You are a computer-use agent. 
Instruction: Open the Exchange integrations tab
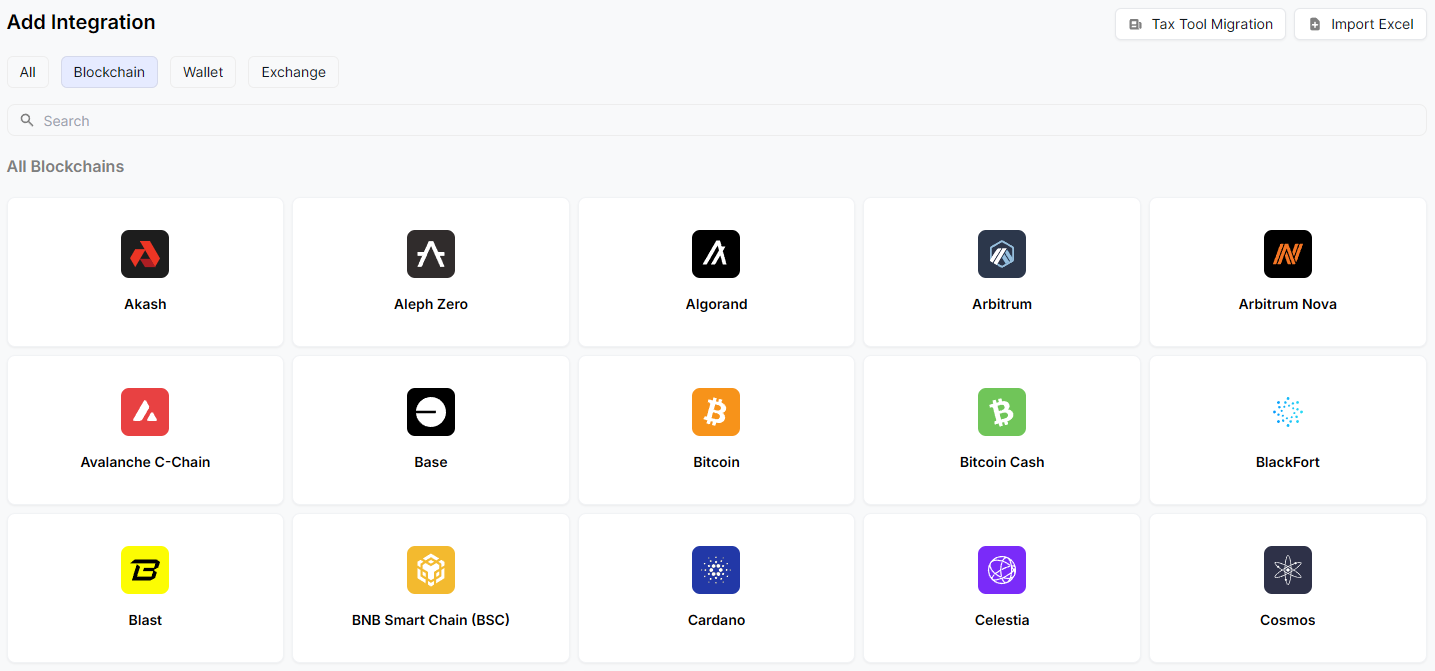point(293,71)
